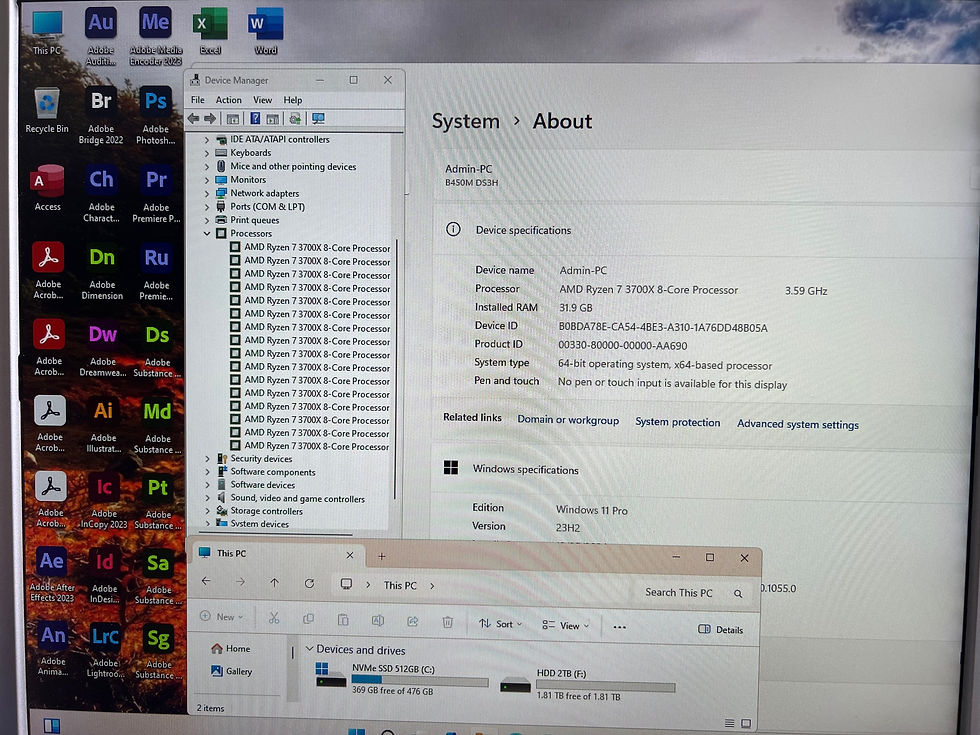Click scan for hardware changes monitor icon
Screen dimensions: 980x735
[x=318, y=118]
